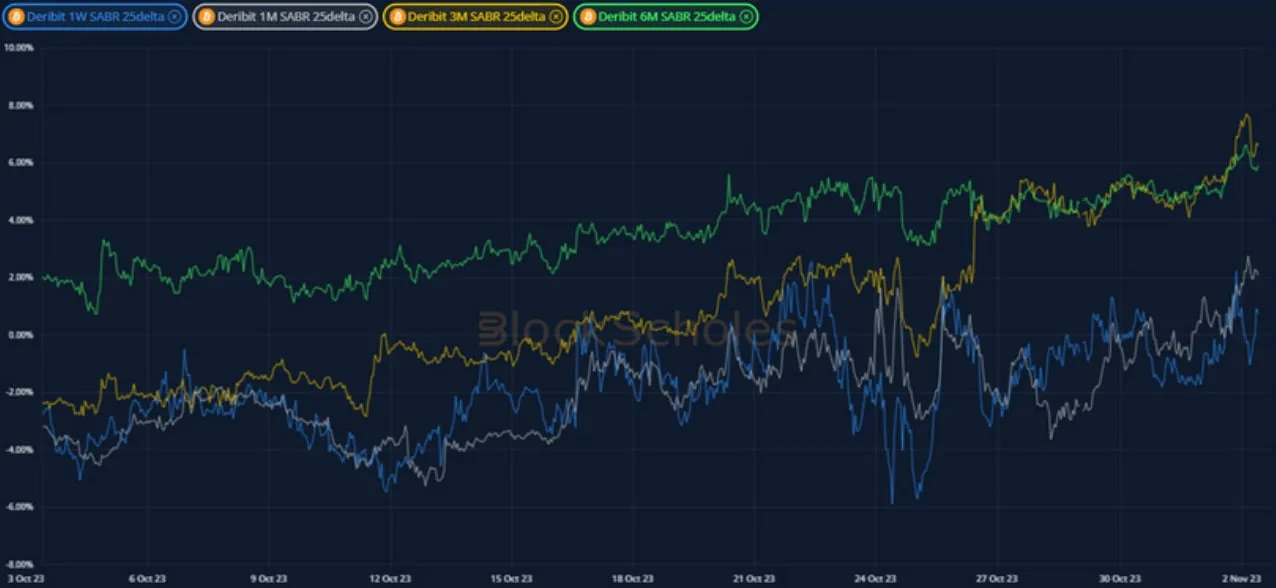Screen dimensions: 1276x588
Task: Click the 24 Oct 23 date label
Action: 876,579
